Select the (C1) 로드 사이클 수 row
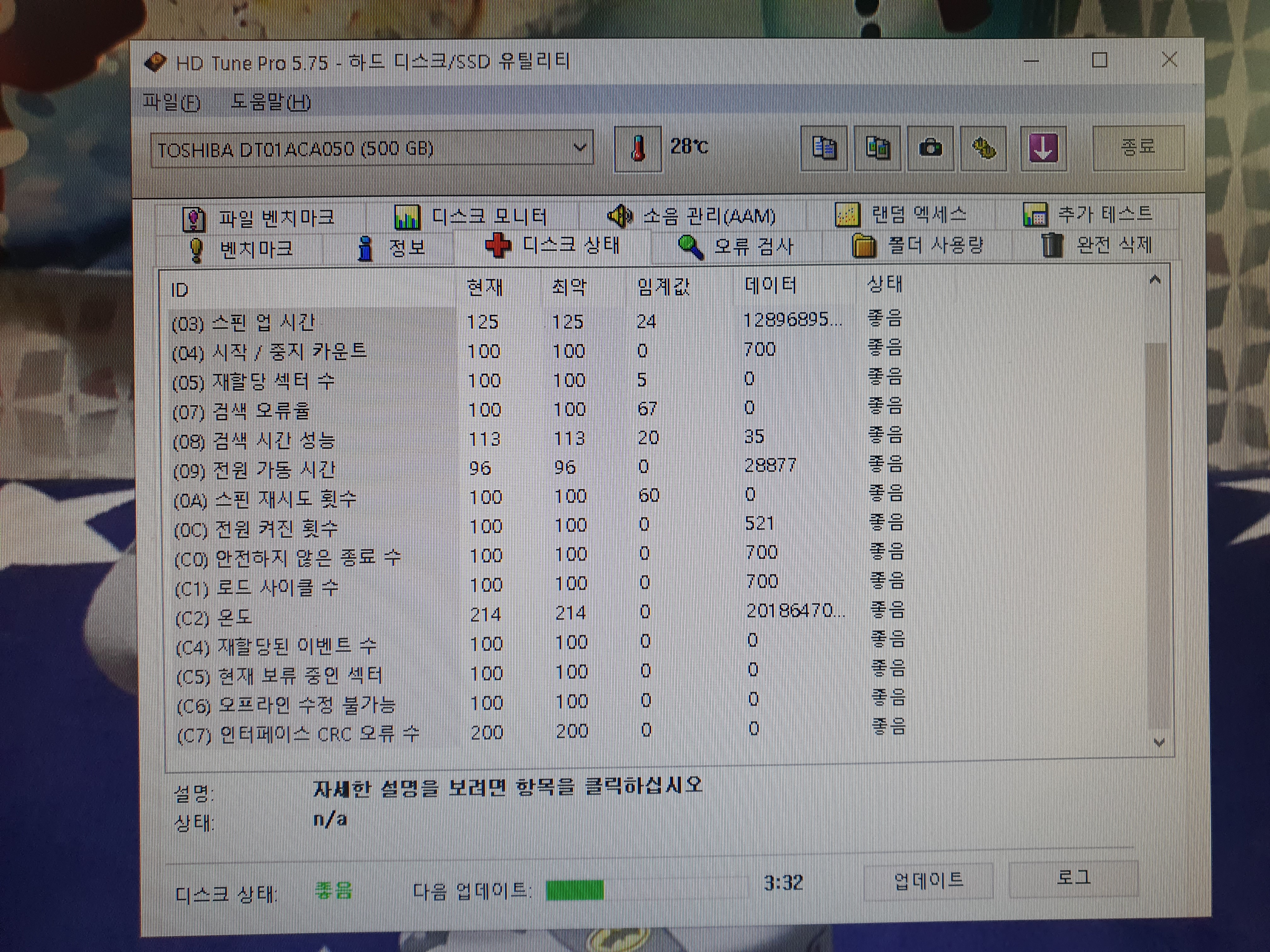The height and width of the screenshot is (952, 1270). pos(539,585)
